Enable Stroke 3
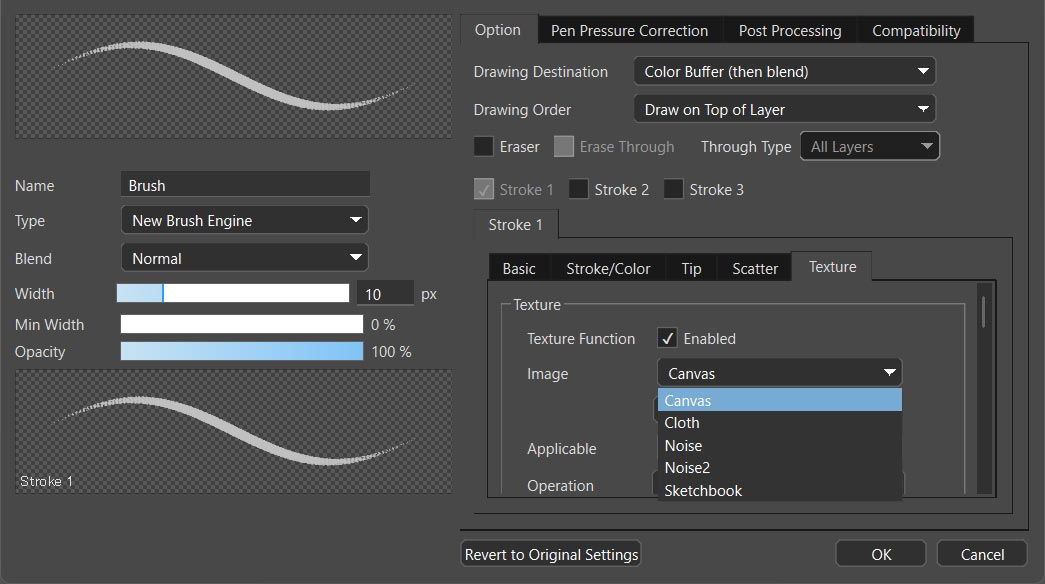Image resolution: width=1045 pixels, height=584 pixels. click(673, 189)
